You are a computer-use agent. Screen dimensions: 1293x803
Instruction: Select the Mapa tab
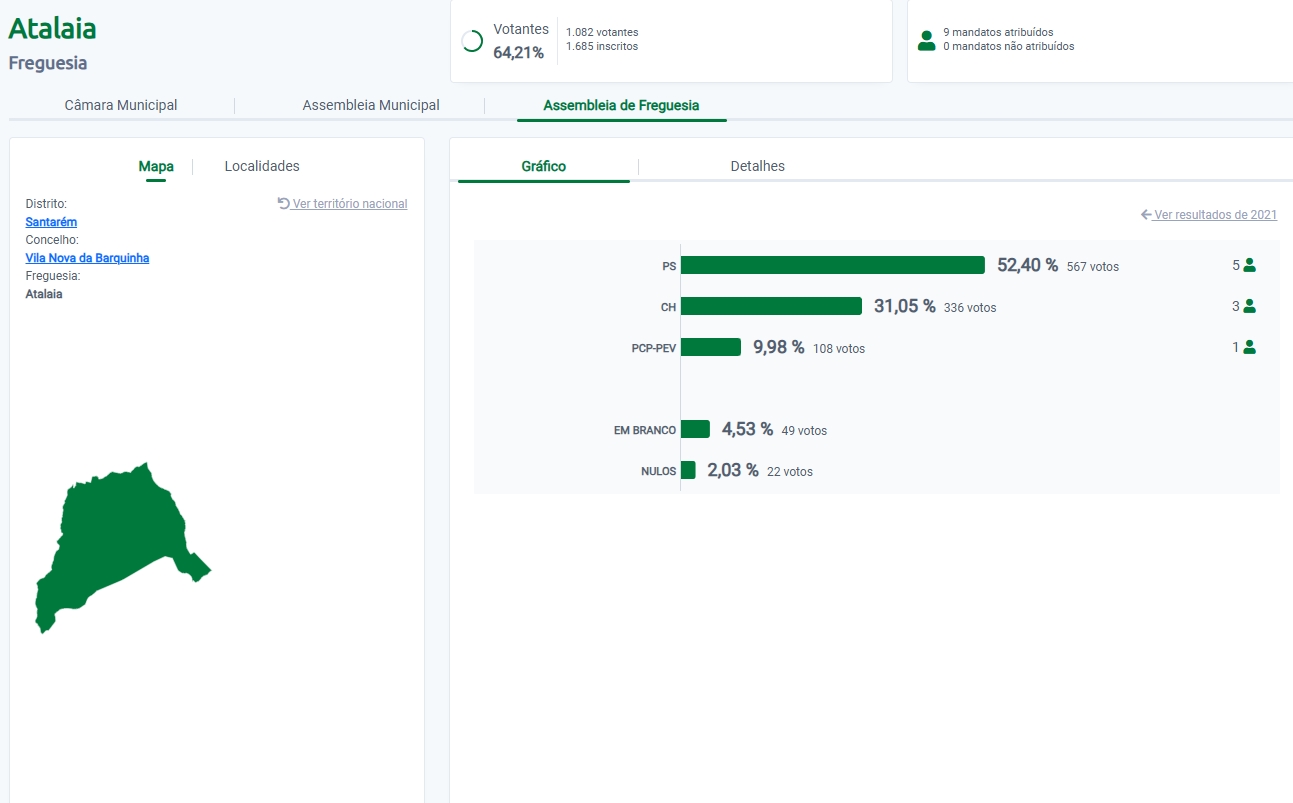tap(156, 166)
